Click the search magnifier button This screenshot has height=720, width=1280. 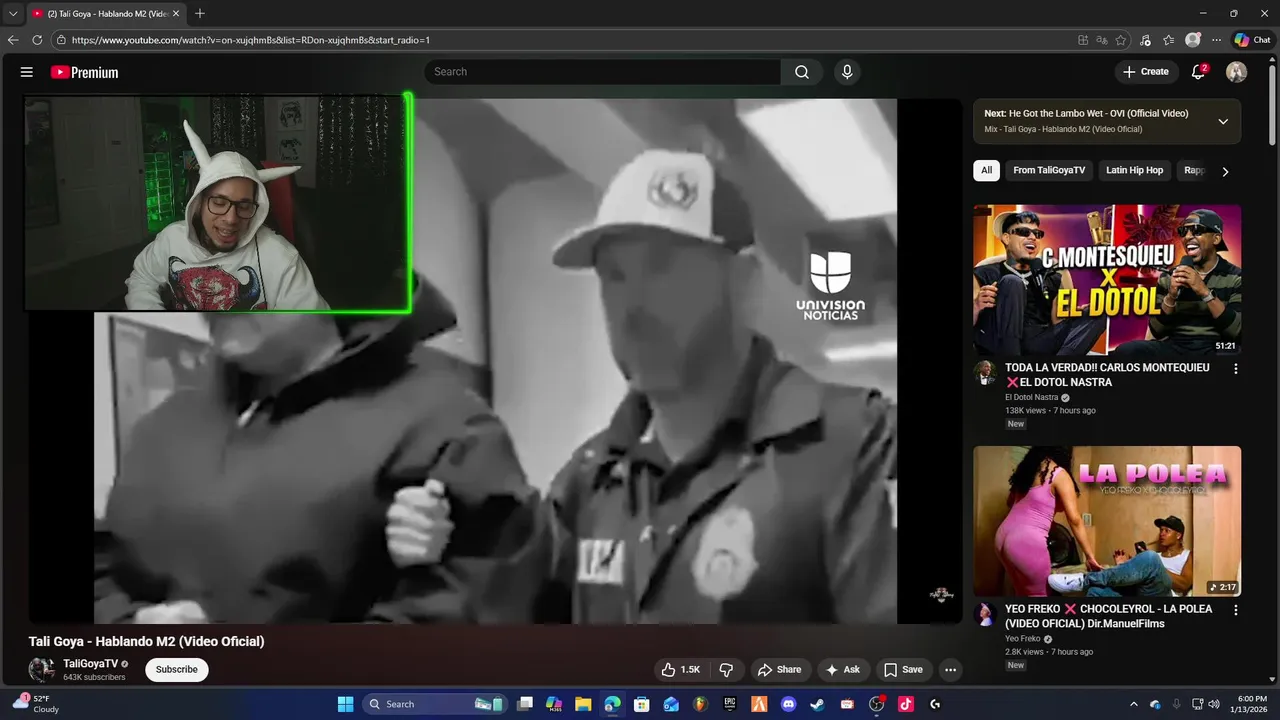(x=802, y=72)
